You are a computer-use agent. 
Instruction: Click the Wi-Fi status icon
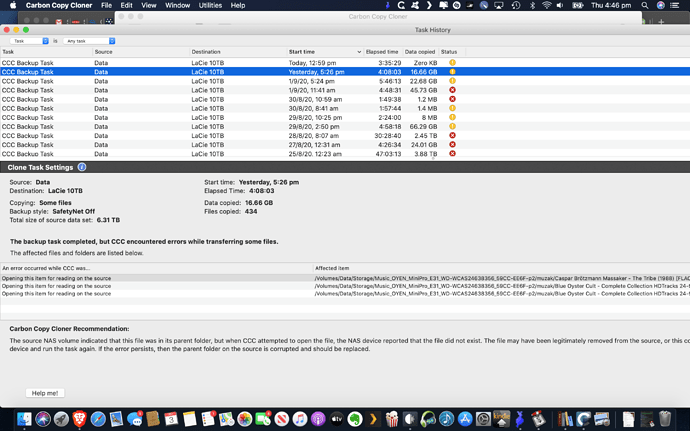547,5
